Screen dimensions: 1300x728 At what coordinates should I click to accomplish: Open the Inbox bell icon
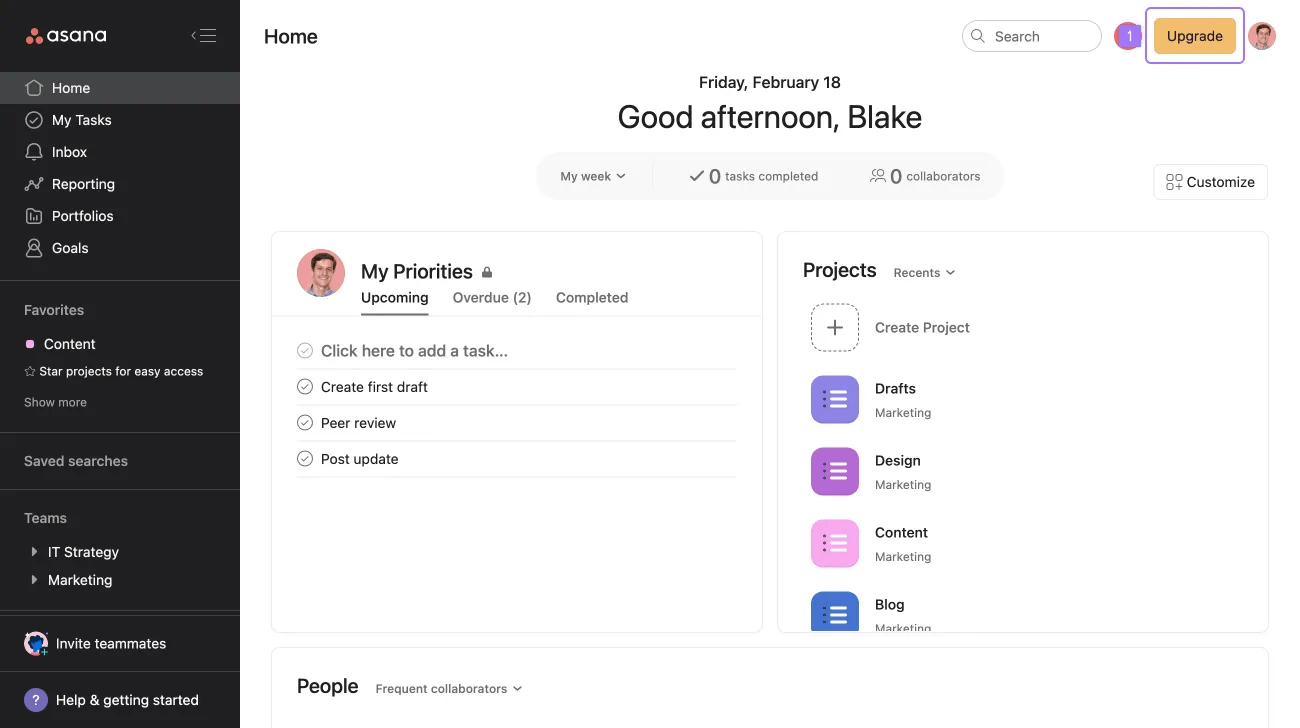coord(34,152)
